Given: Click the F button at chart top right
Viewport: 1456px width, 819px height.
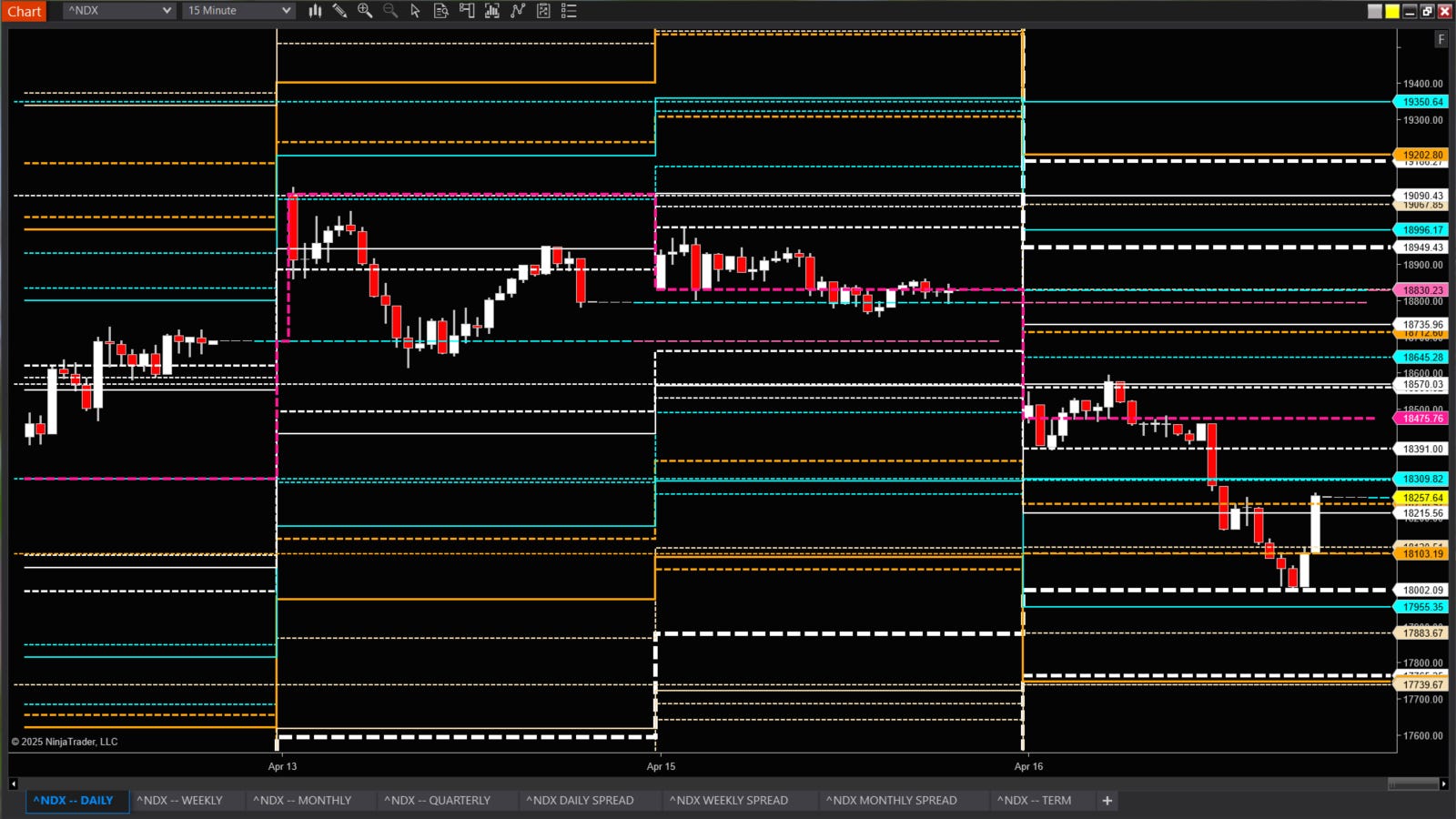Looking at the screenshot, I should point(1441,39).
